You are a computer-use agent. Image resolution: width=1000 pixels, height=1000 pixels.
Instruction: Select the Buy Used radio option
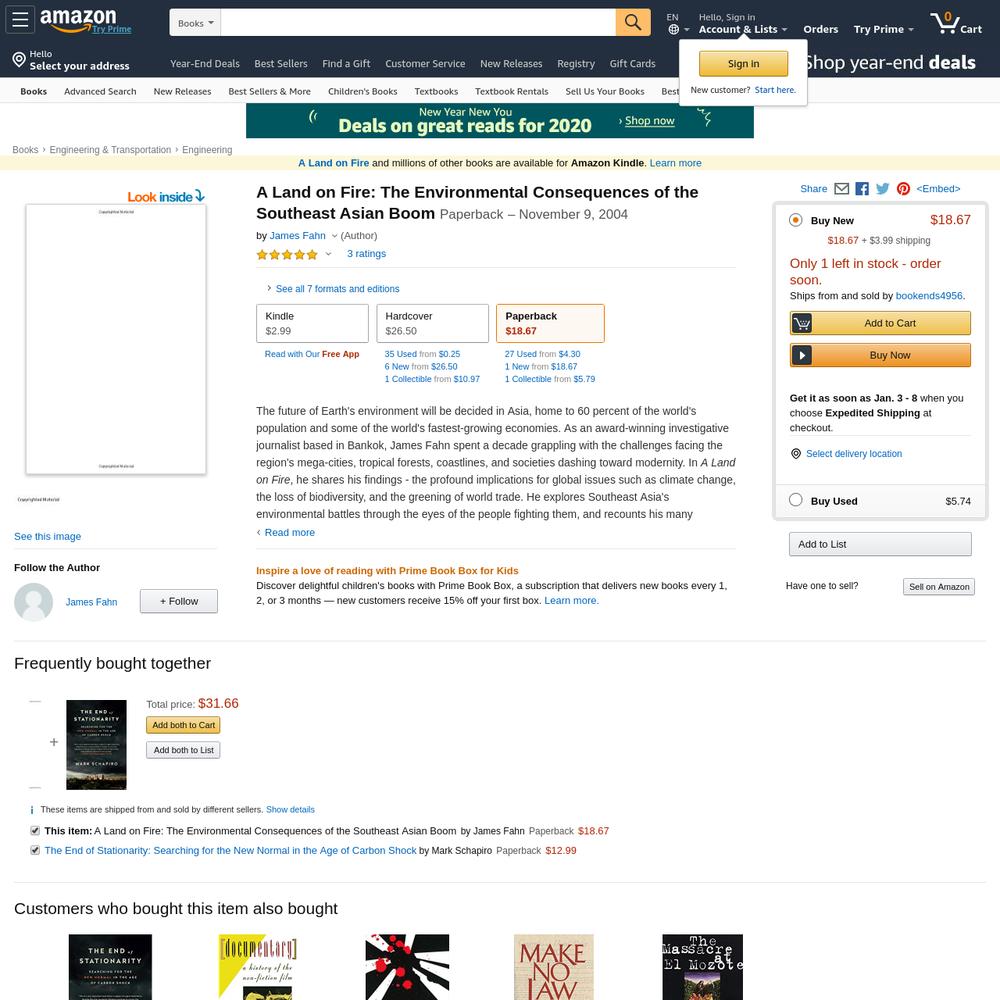coord(795,500)
